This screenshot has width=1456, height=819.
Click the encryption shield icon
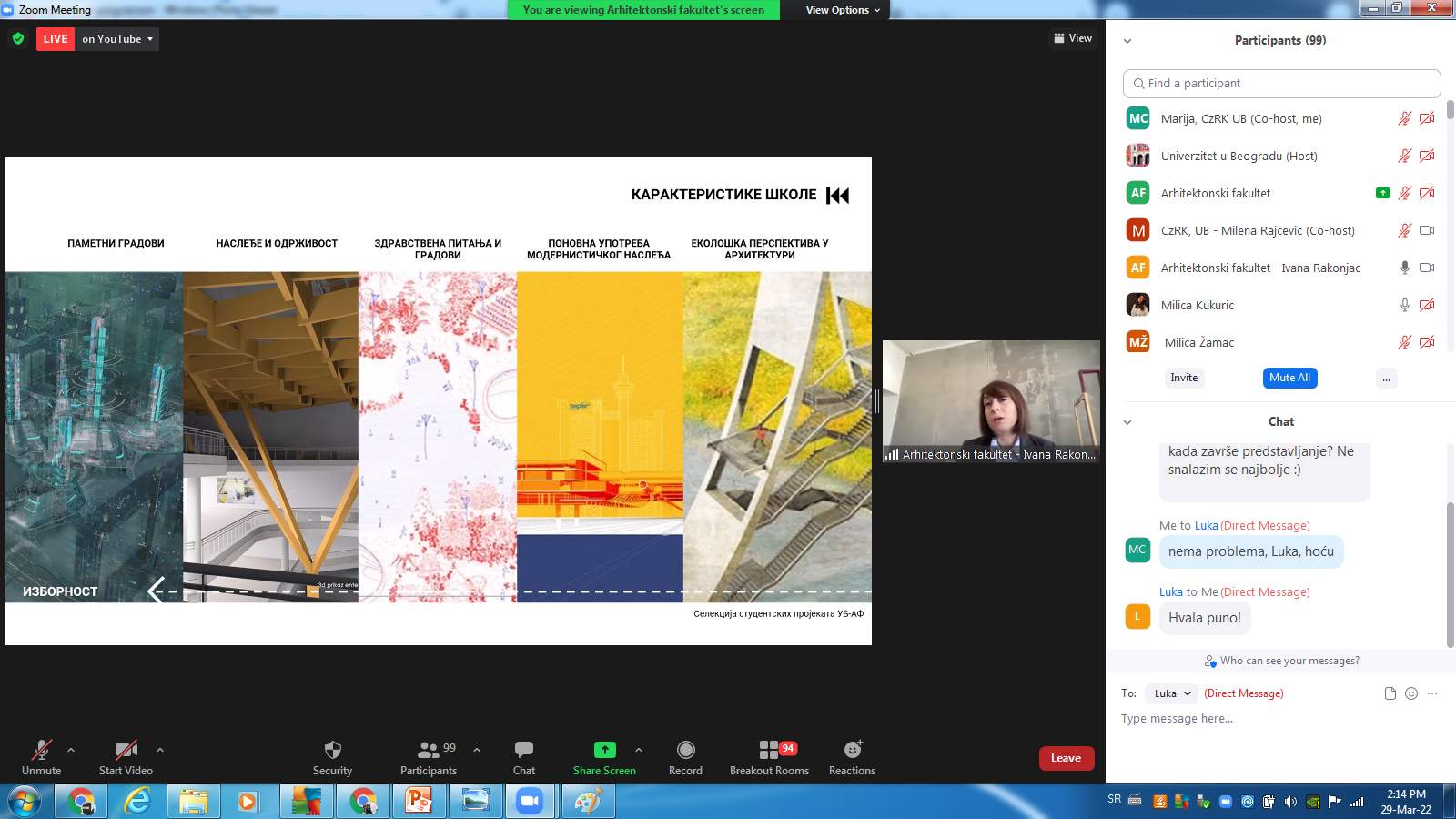pyautogui.click(x=18, y=39)
